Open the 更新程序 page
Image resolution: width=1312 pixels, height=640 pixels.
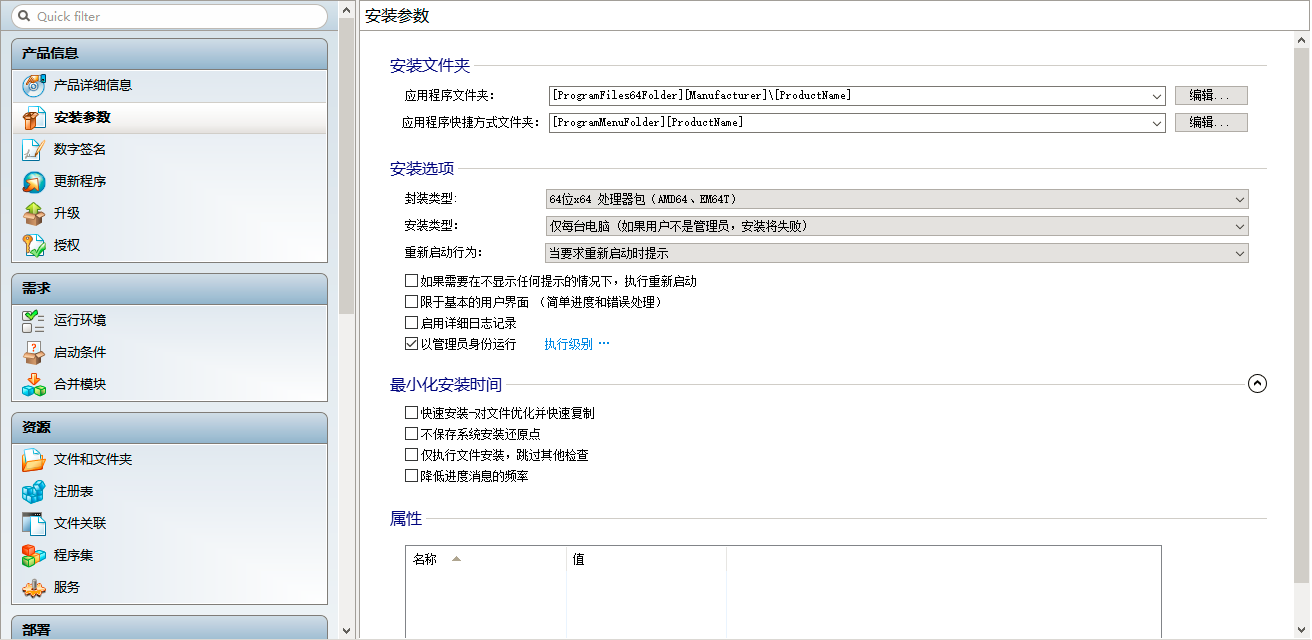pos(30,181)
